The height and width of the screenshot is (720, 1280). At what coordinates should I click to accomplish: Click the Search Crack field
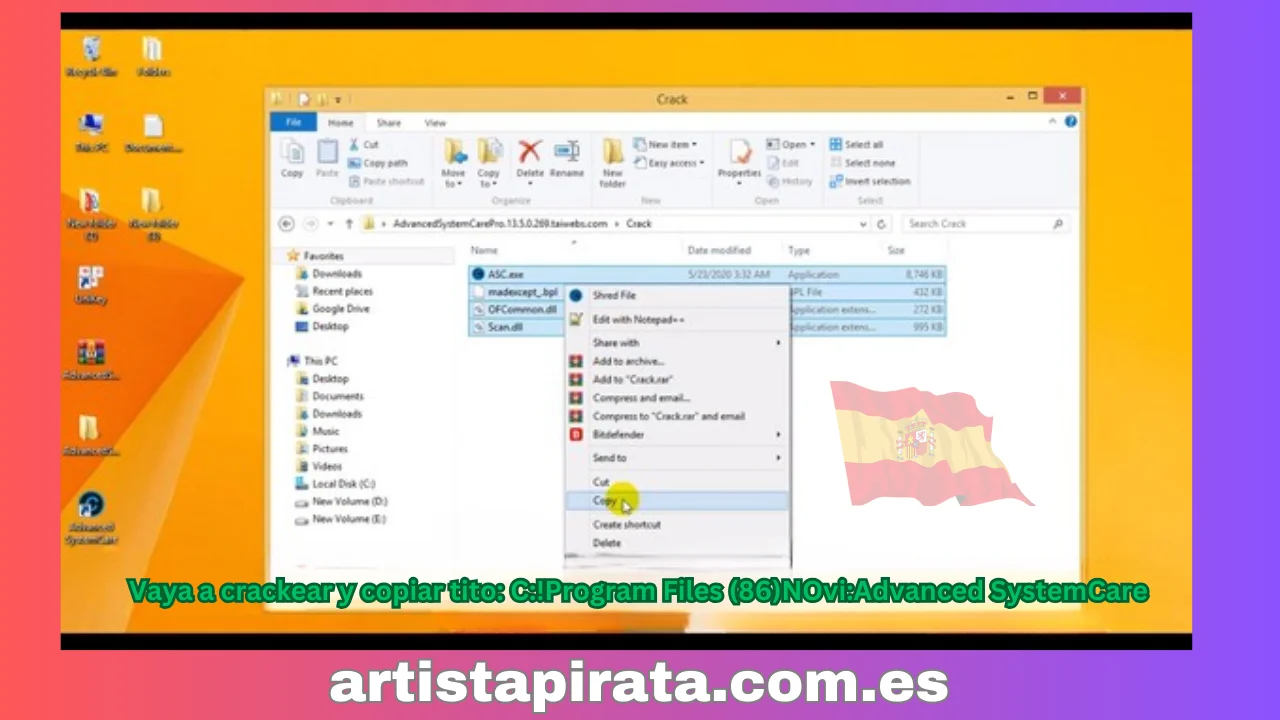tap(985, 224)
